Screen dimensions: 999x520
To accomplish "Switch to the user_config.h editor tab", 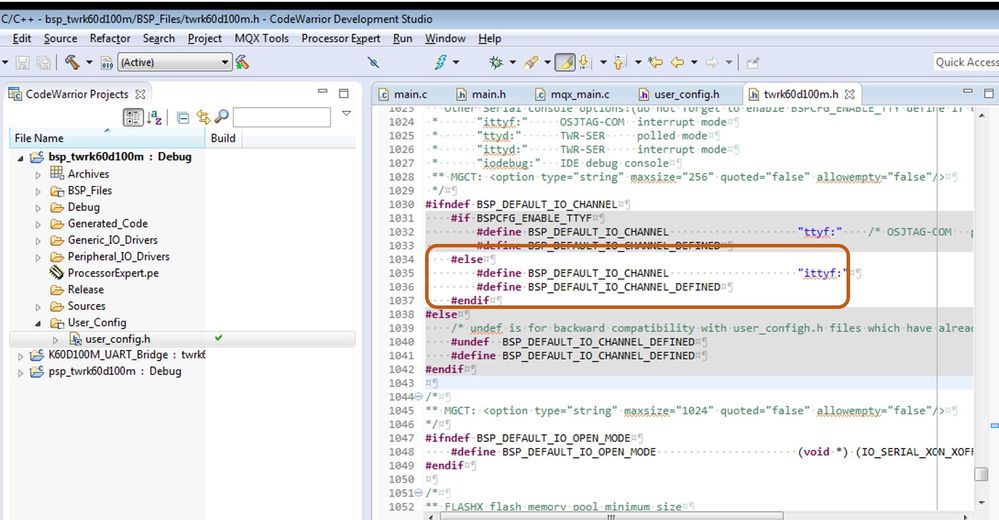I will click(x=679, y=94).
